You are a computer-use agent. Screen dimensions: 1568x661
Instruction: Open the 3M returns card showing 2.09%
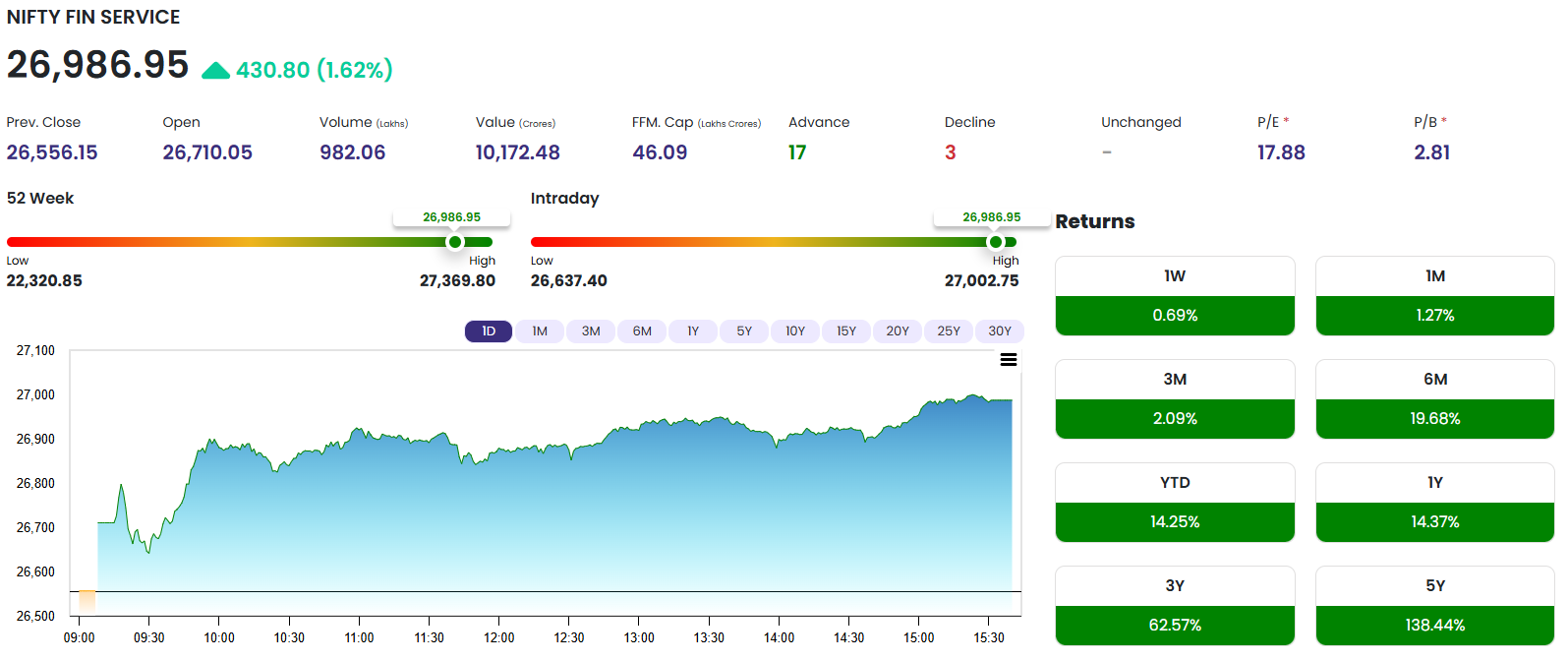pyautogui.click(x=1175, y=399)
